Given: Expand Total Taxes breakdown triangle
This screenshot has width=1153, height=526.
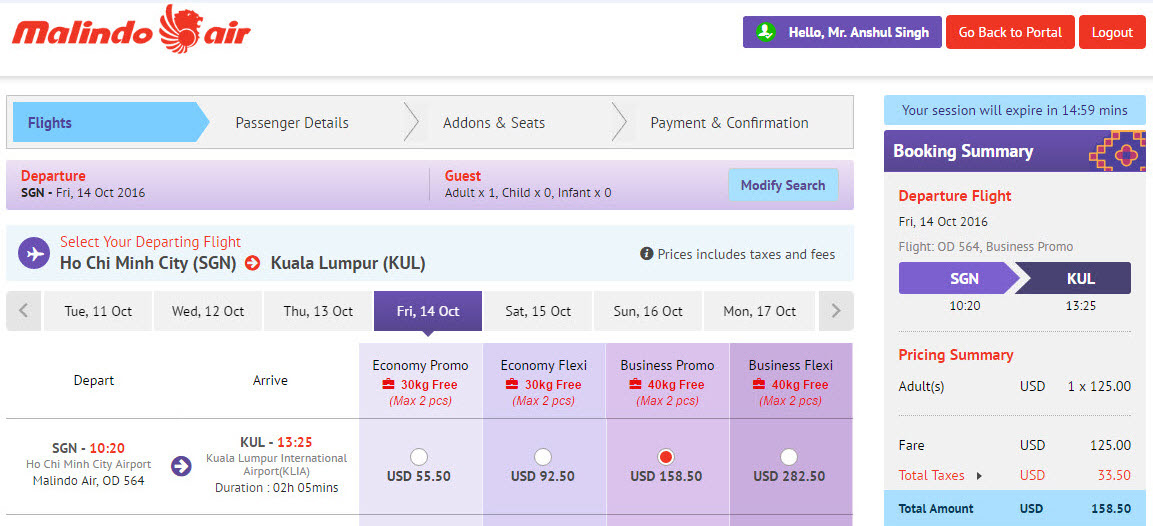Looking at the screenshot, I should click(x=979, y=476).
